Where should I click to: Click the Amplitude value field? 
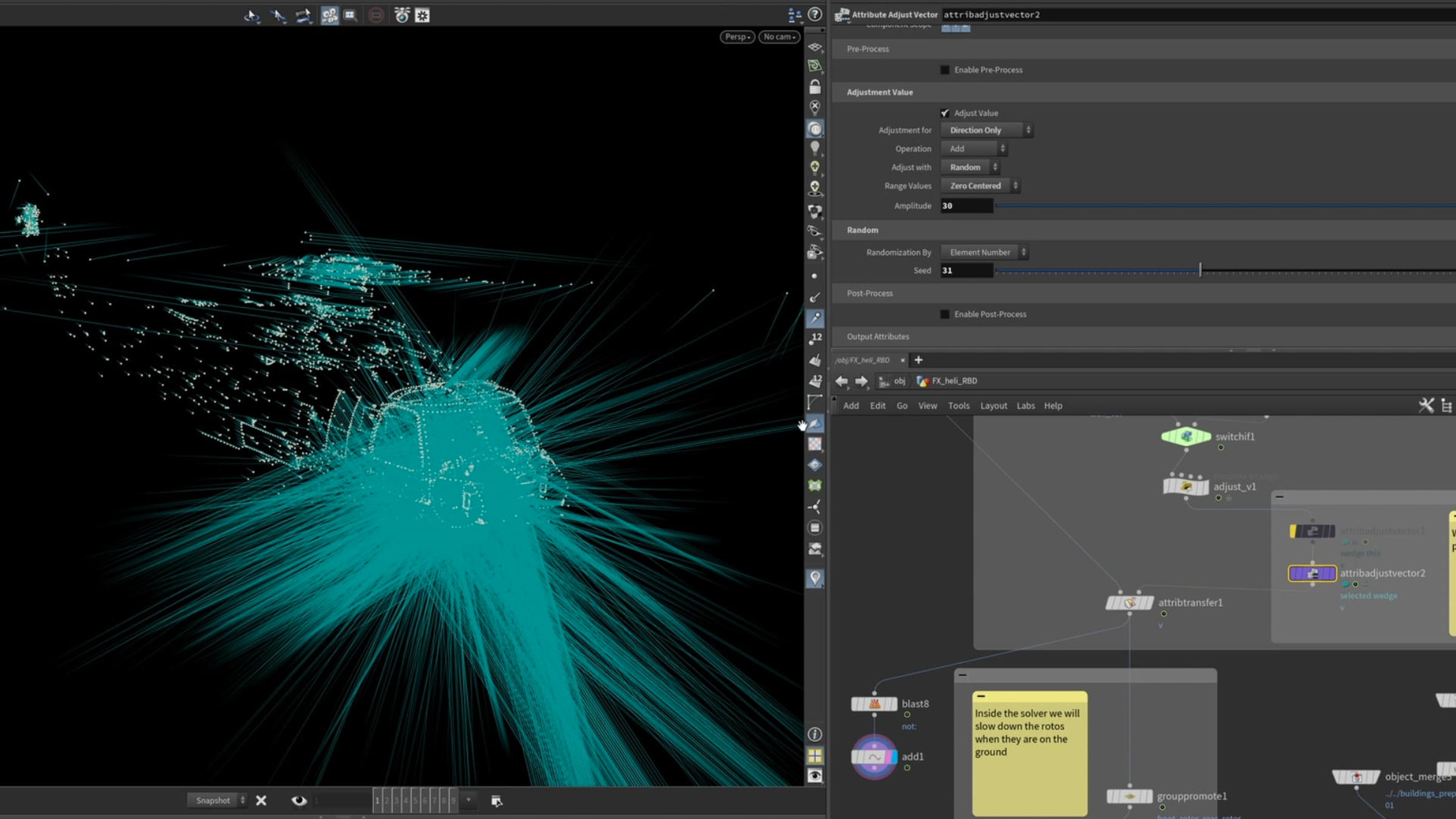(966, 206)
